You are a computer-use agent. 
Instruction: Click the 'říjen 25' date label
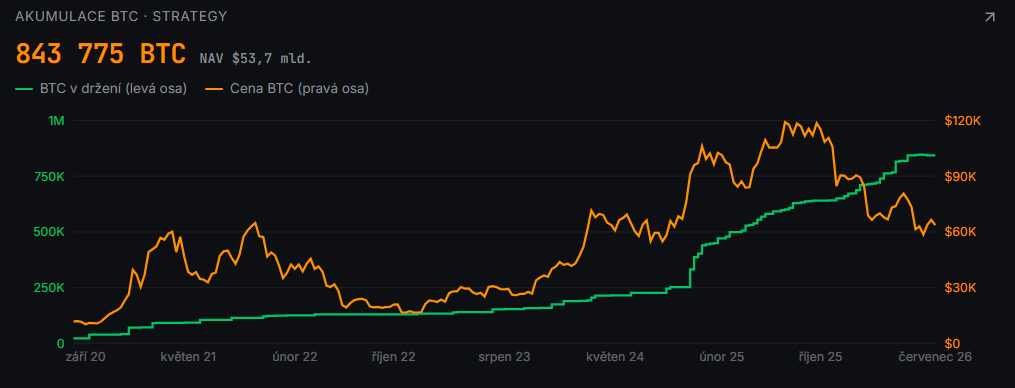pos(819,357)
